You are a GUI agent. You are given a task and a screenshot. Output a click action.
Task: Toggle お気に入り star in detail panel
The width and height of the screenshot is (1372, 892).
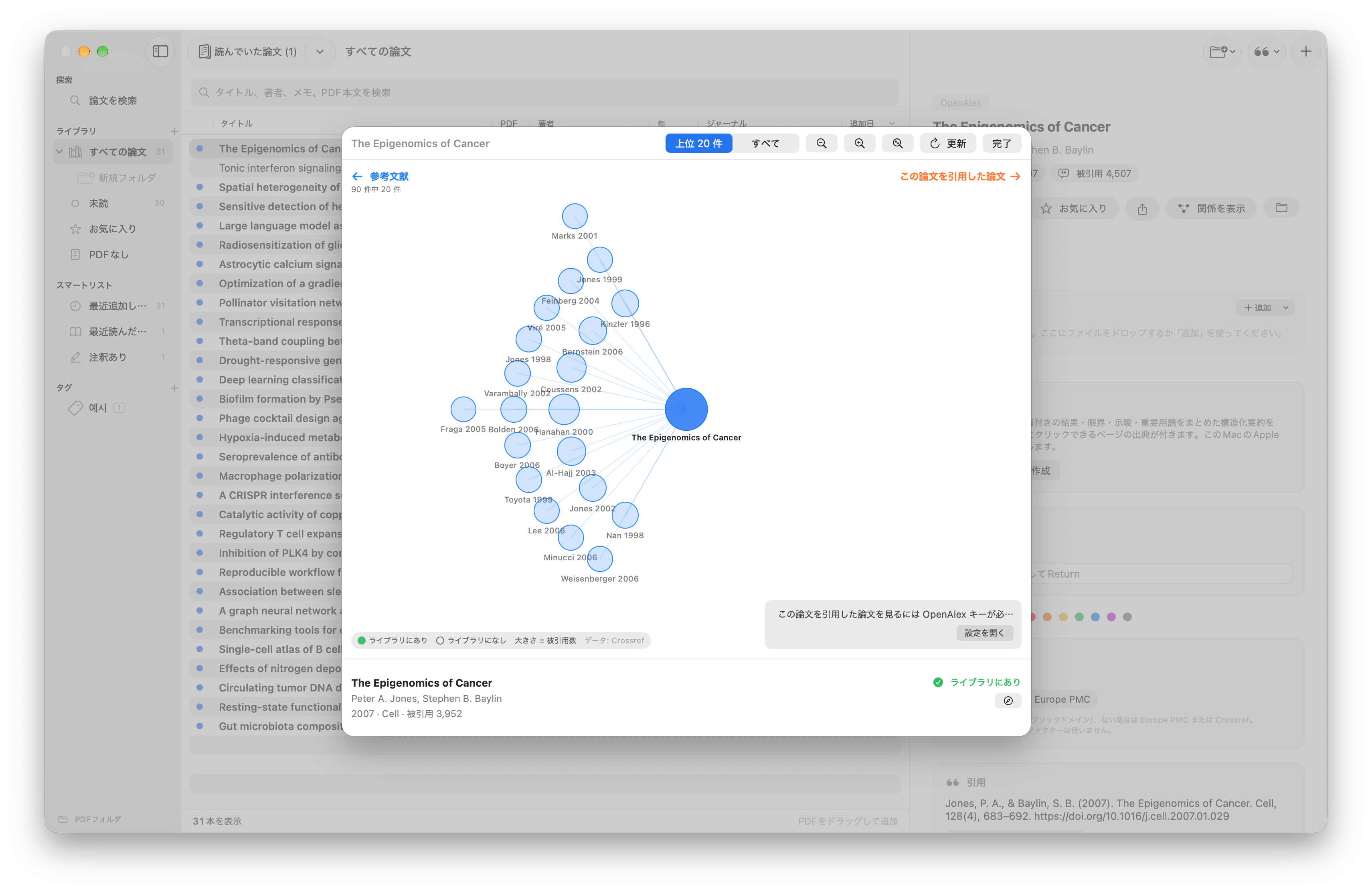coord(1075,208)
